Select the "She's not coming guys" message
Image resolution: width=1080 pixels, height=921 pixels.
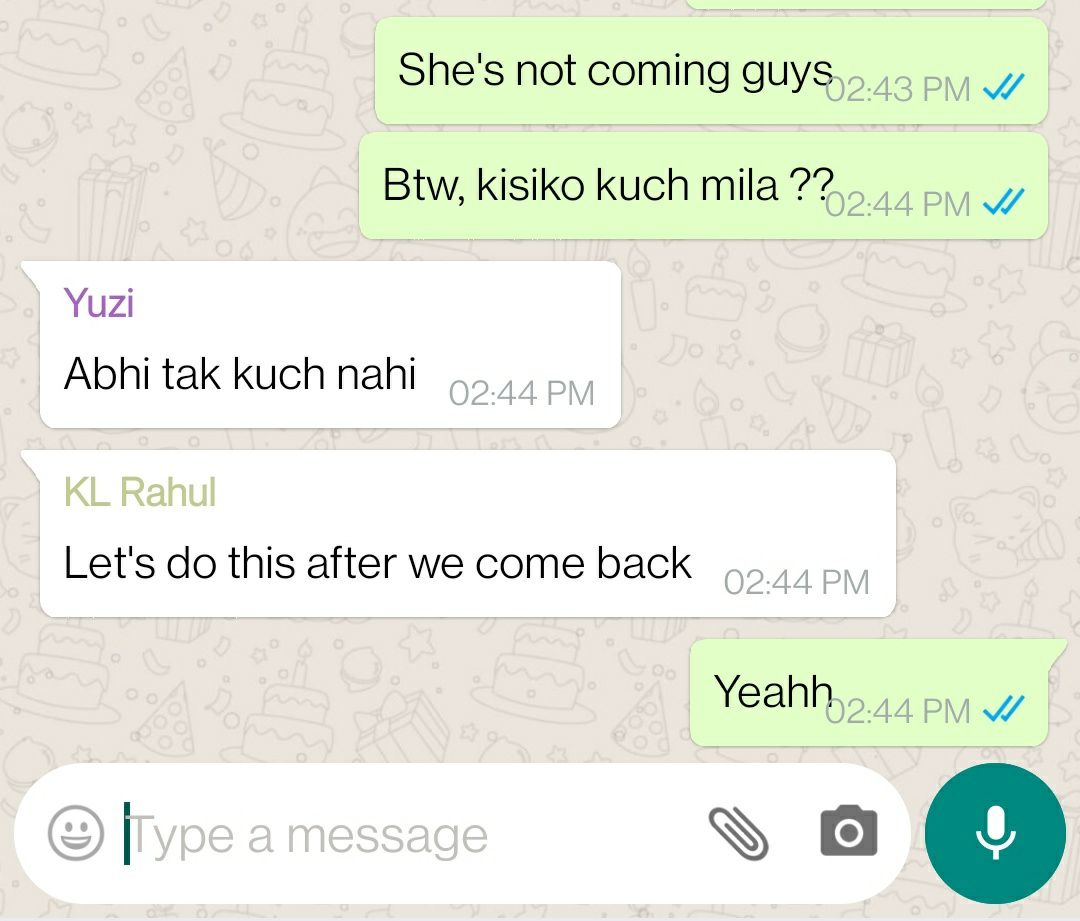[x=711, y=71]
